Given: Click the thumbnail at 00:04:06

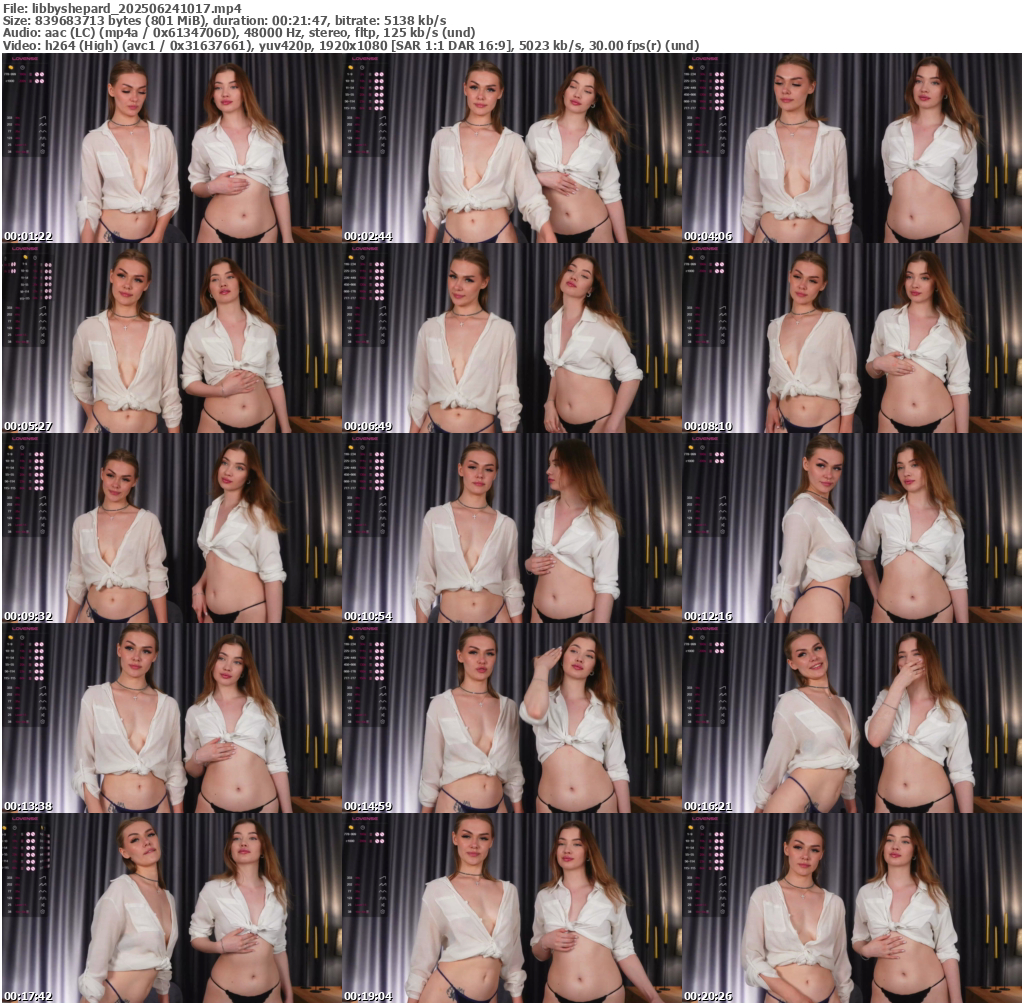Looking at the screenshot, I should pyautogui.click(x=851, y=148).
